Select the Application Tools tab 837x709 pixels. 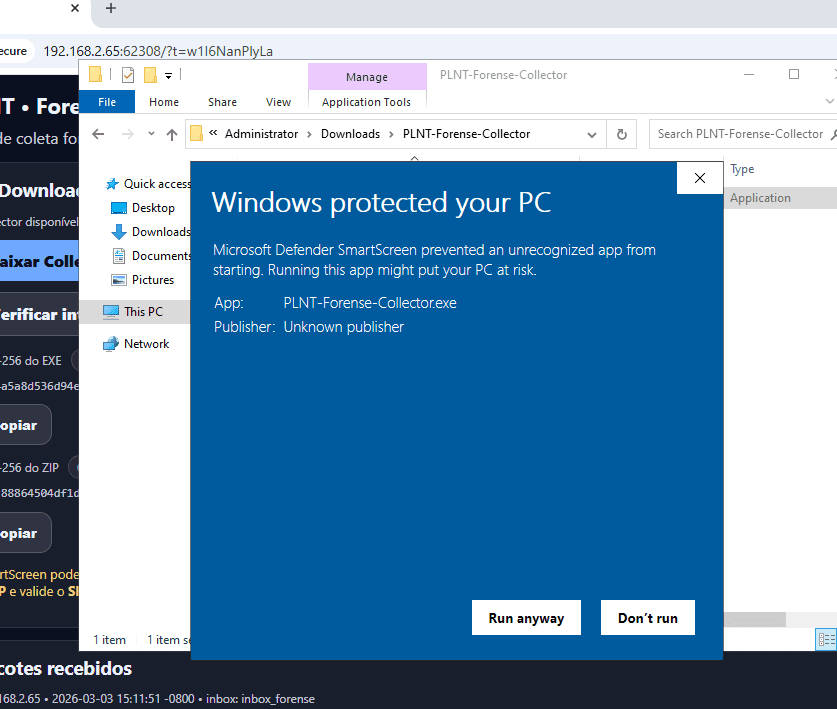(366, 102)
